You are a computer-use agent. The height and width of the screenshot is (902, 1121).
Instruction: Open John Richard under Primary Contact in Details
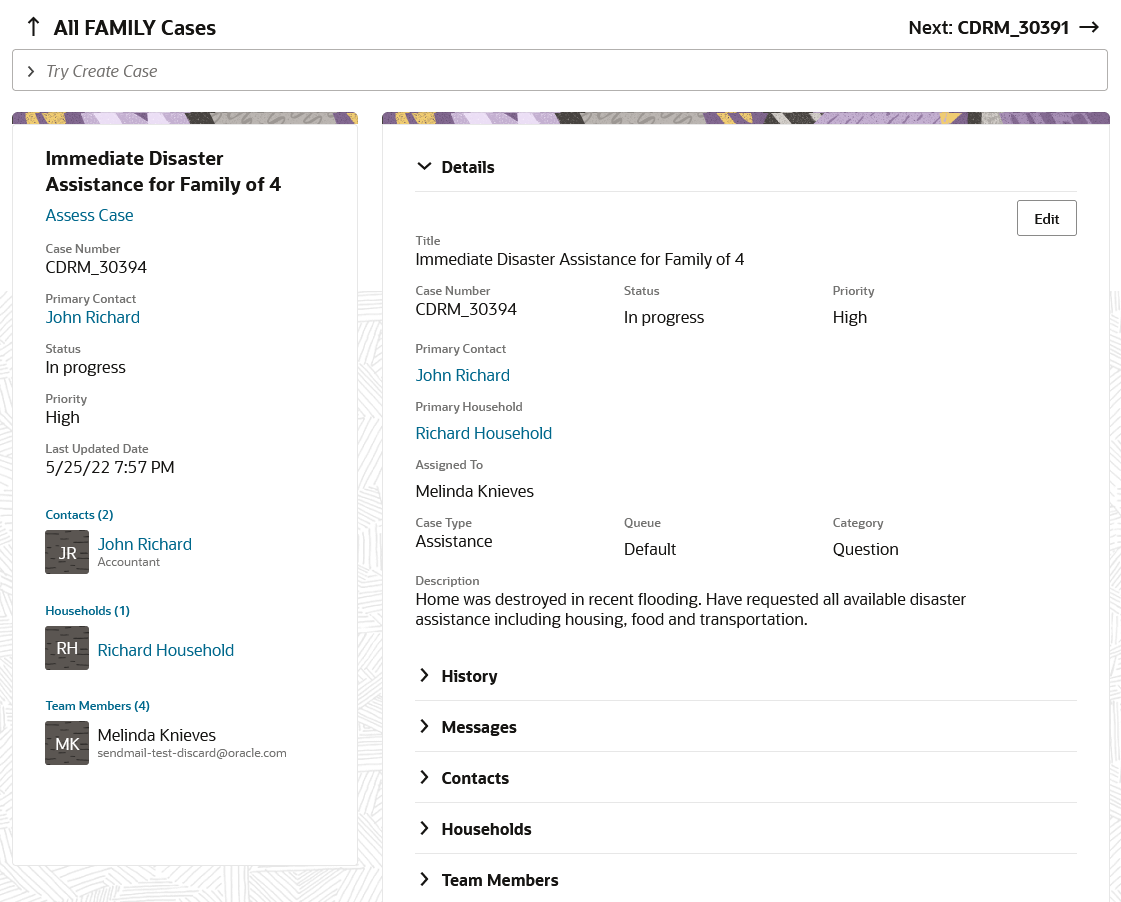pos(462,375)
